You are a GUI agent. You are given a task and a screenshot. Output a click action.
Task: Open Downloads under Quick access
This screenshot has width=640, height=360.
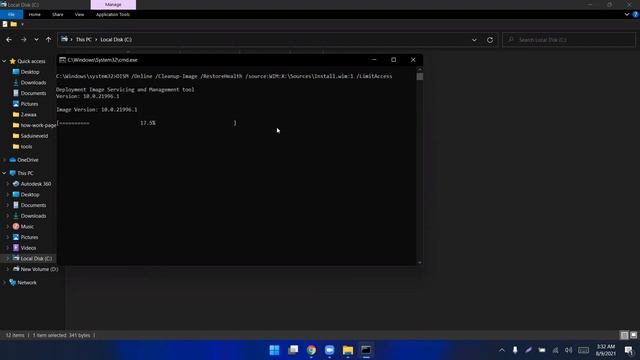33,82
